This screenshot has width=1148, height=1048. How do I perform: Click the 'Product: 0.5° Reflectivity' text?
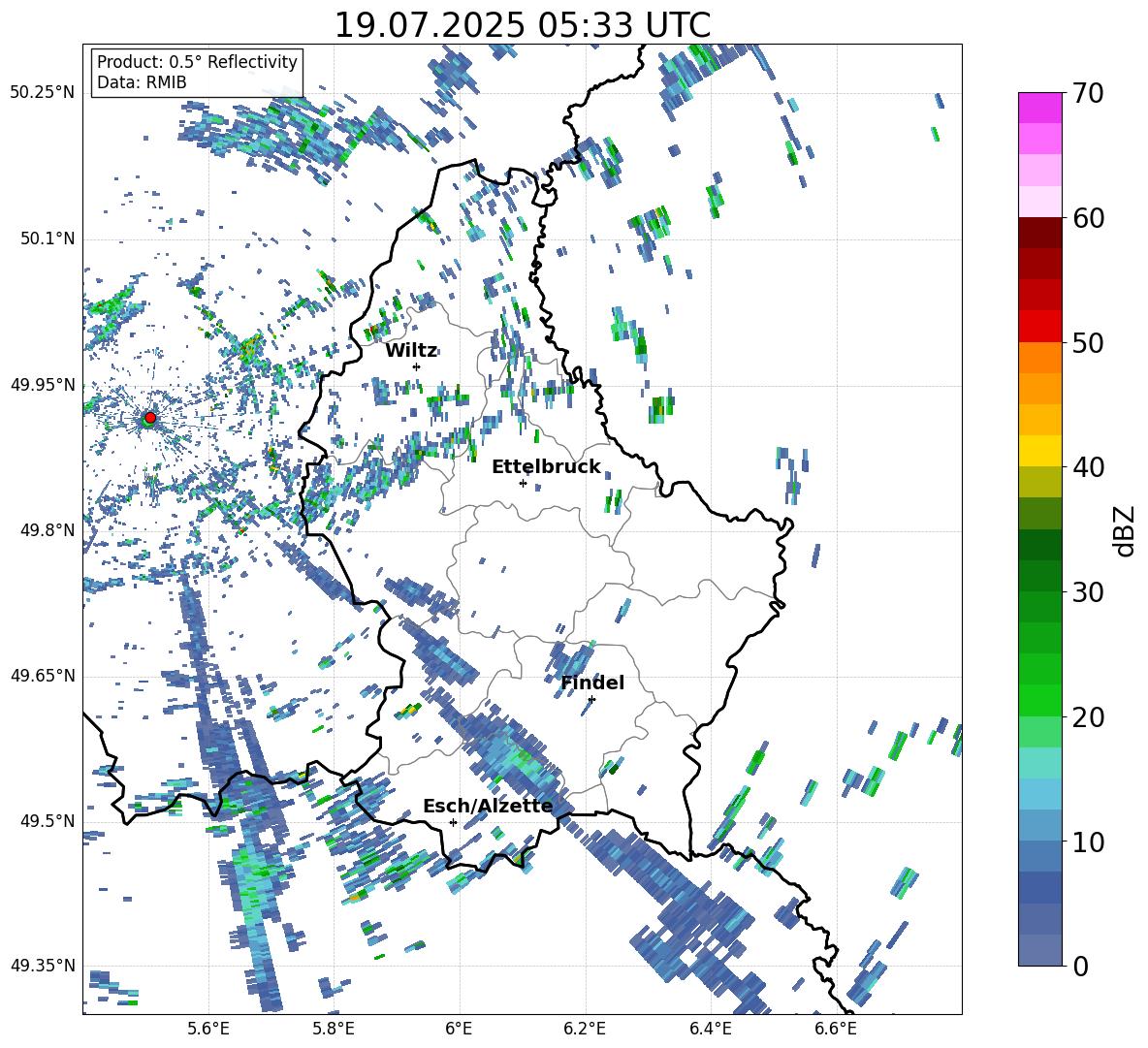coord(197,62)
